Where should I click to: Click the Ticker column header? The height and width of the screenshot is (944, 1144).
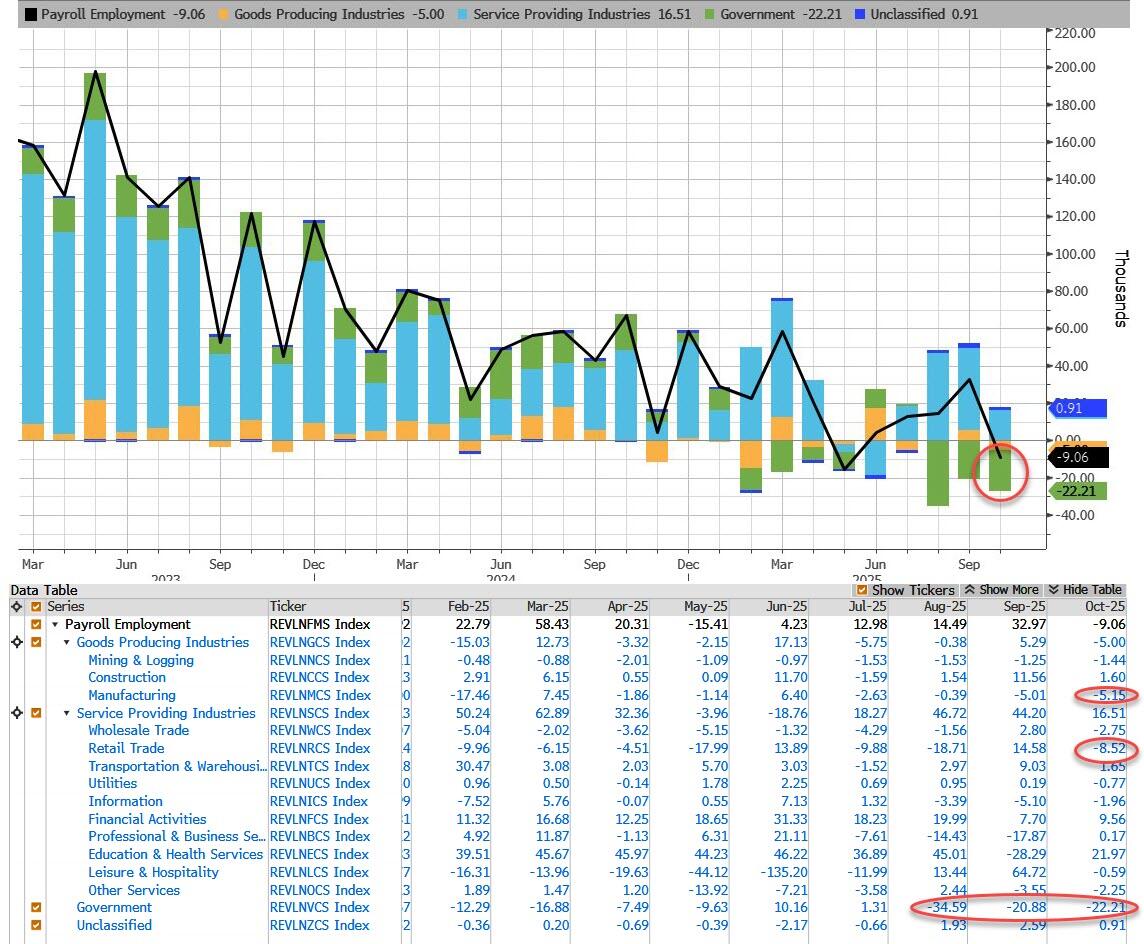point(288,607)
